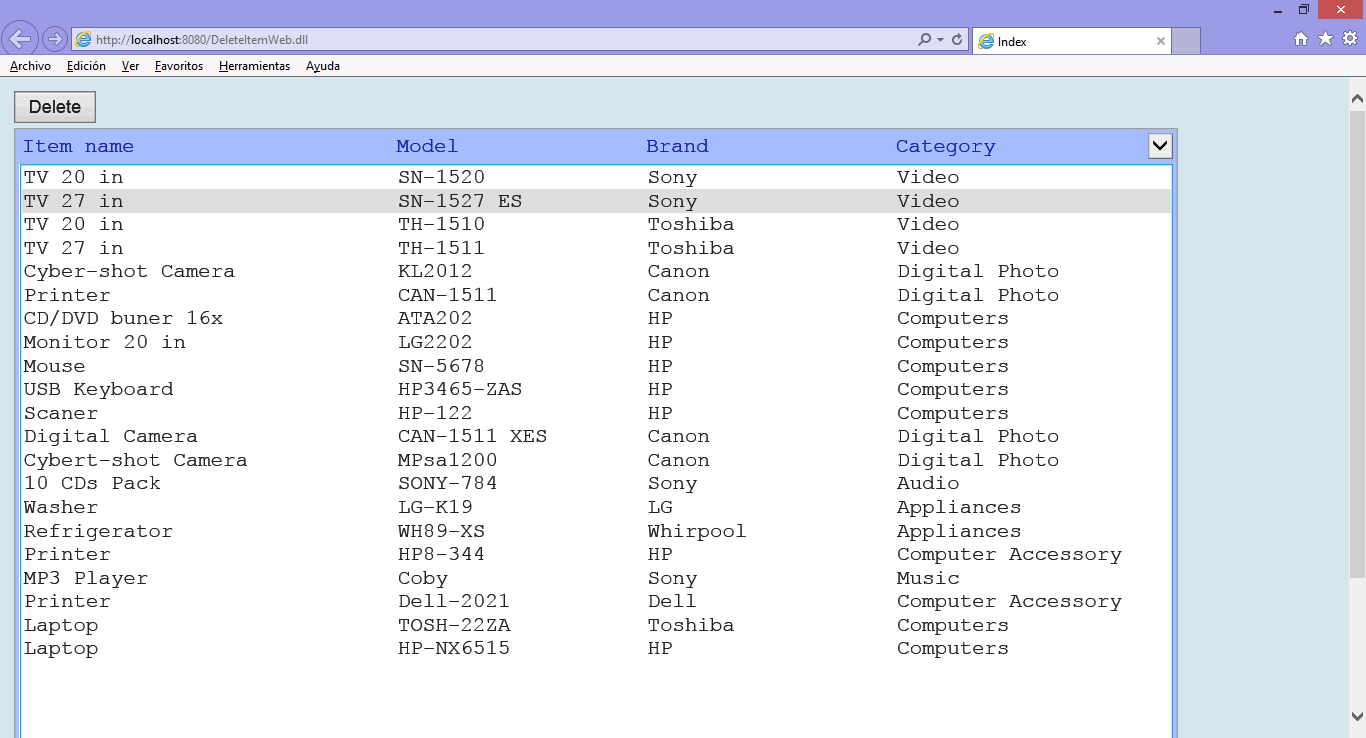Image resolution: width=1366 pixels, height=738 pixels.
Task: Click the Delete button
Action: click(x=55, y=107)
